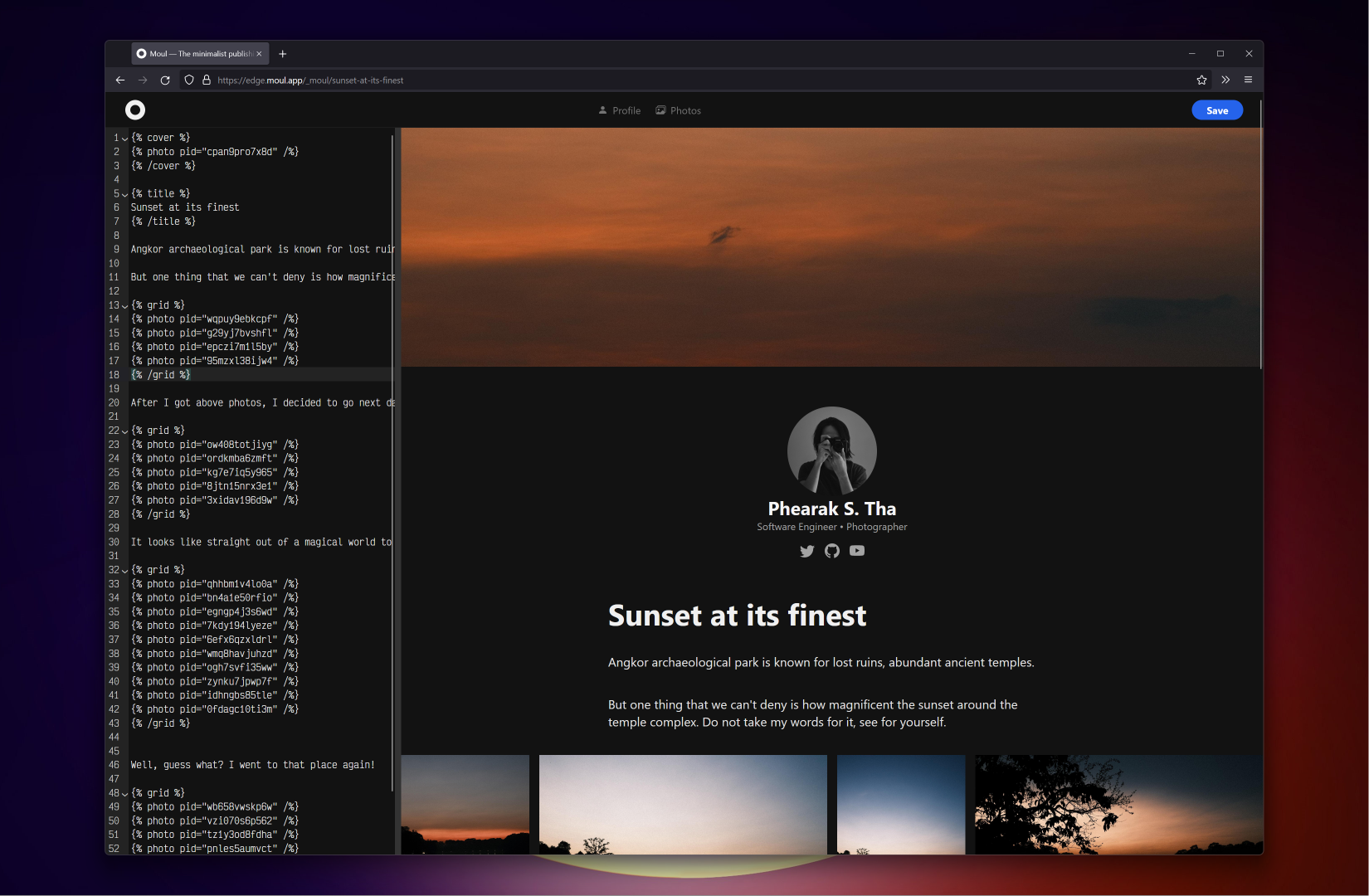Click the line with pid g29yj7bvshfl

tap(215, 333)
